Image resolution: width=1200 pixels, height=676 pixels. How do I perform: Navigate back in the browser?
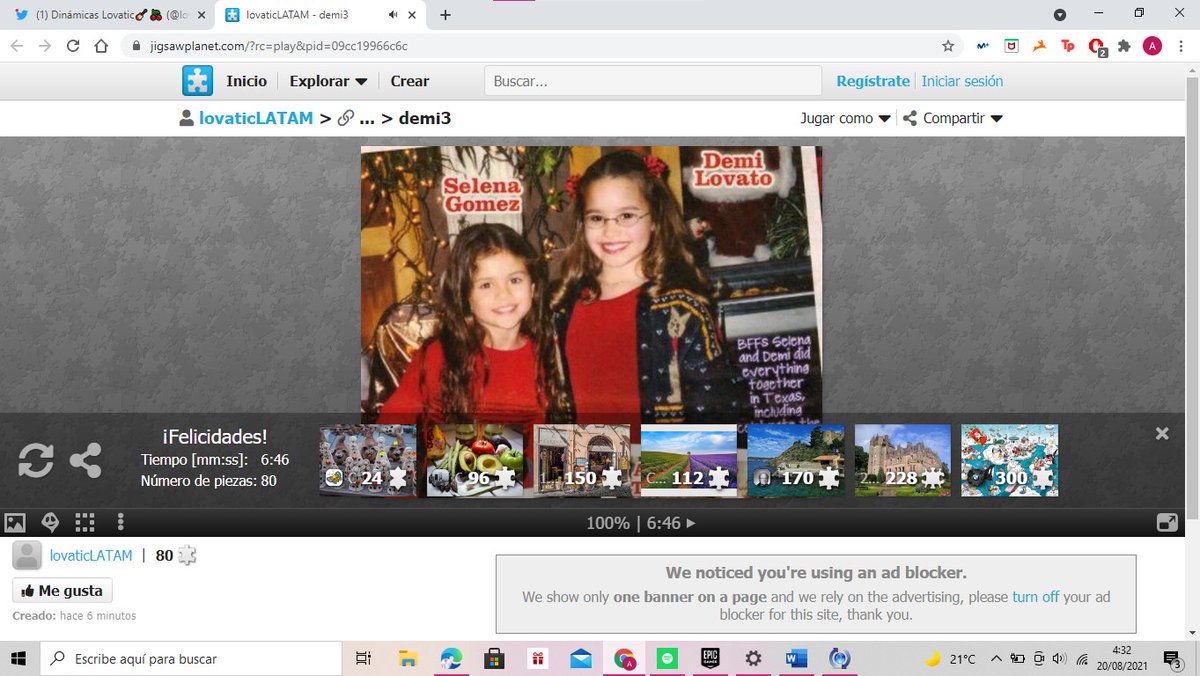click(17, 46)
